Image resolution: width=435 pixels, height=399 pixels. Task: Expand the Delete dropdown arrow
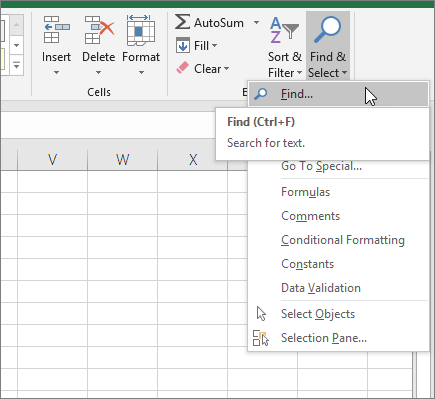[x=98, y=72]
